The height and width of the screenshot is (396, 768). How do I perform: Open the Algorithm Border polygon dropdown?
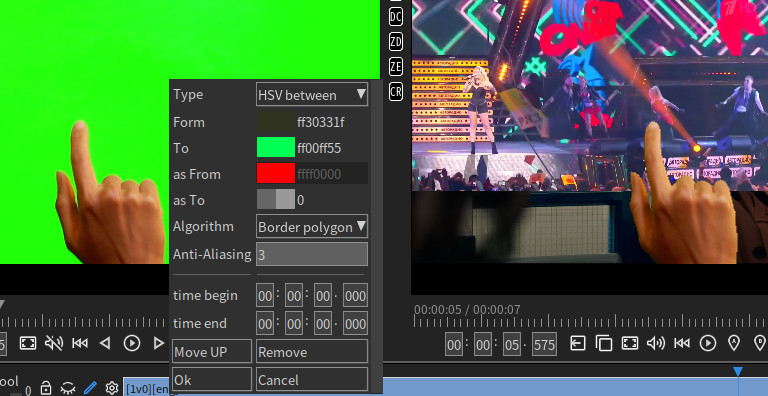312,226
